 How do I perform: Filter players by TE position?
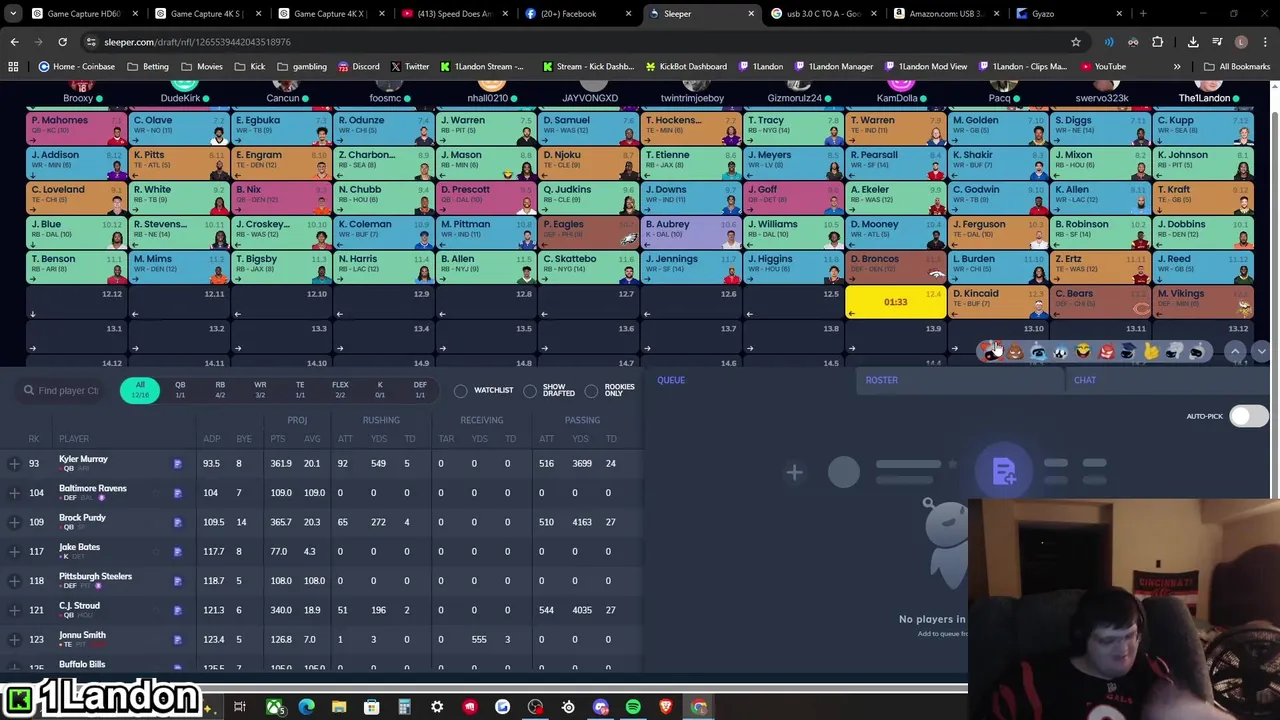[x=300, y=390]
